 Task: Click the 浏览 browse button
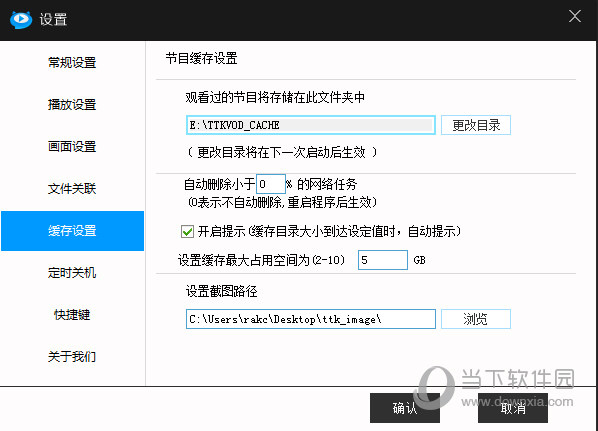[x=476, y=319]
